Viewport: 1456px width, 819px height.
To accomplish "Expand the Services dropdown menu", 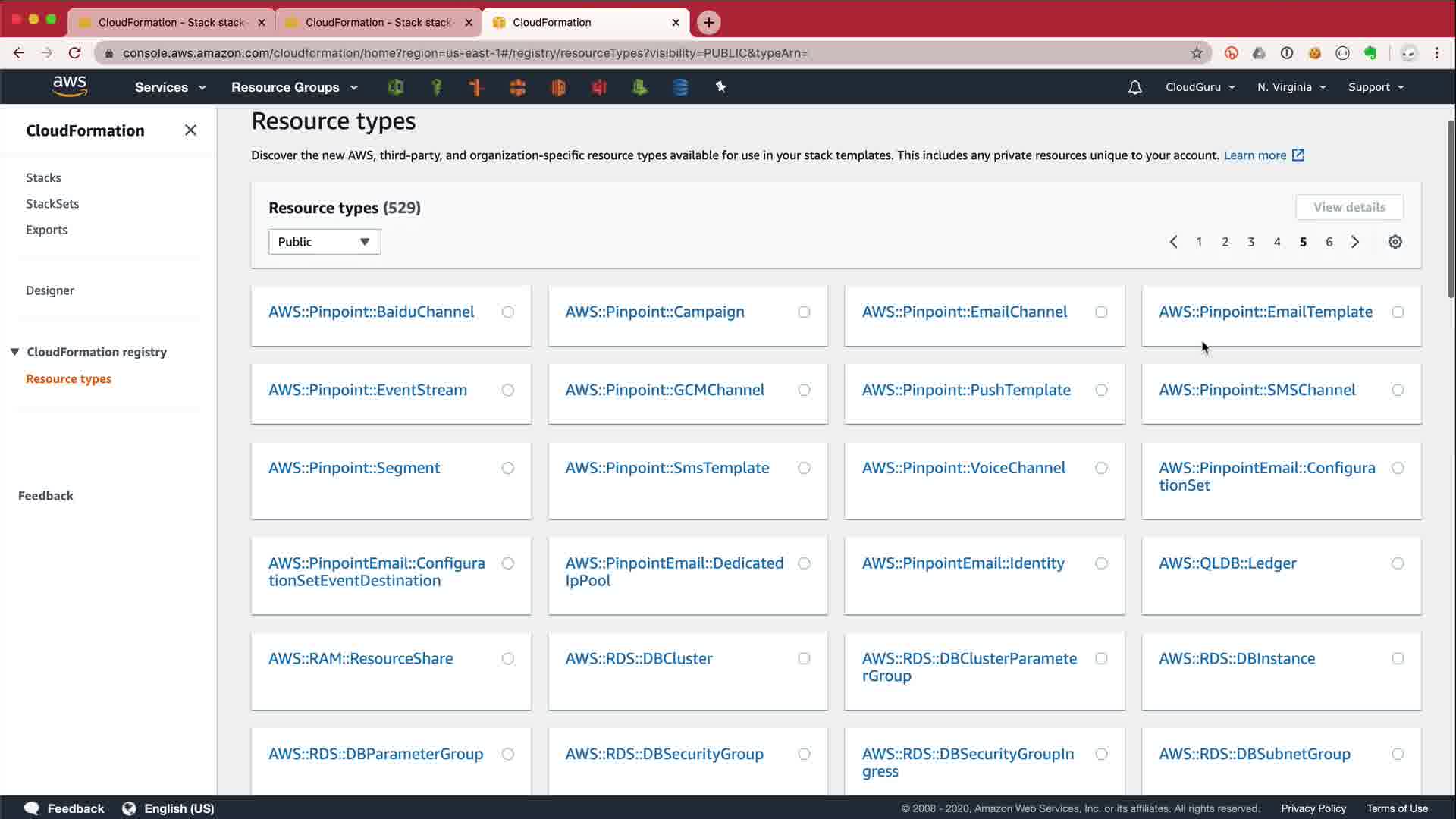I will (170, 87).
